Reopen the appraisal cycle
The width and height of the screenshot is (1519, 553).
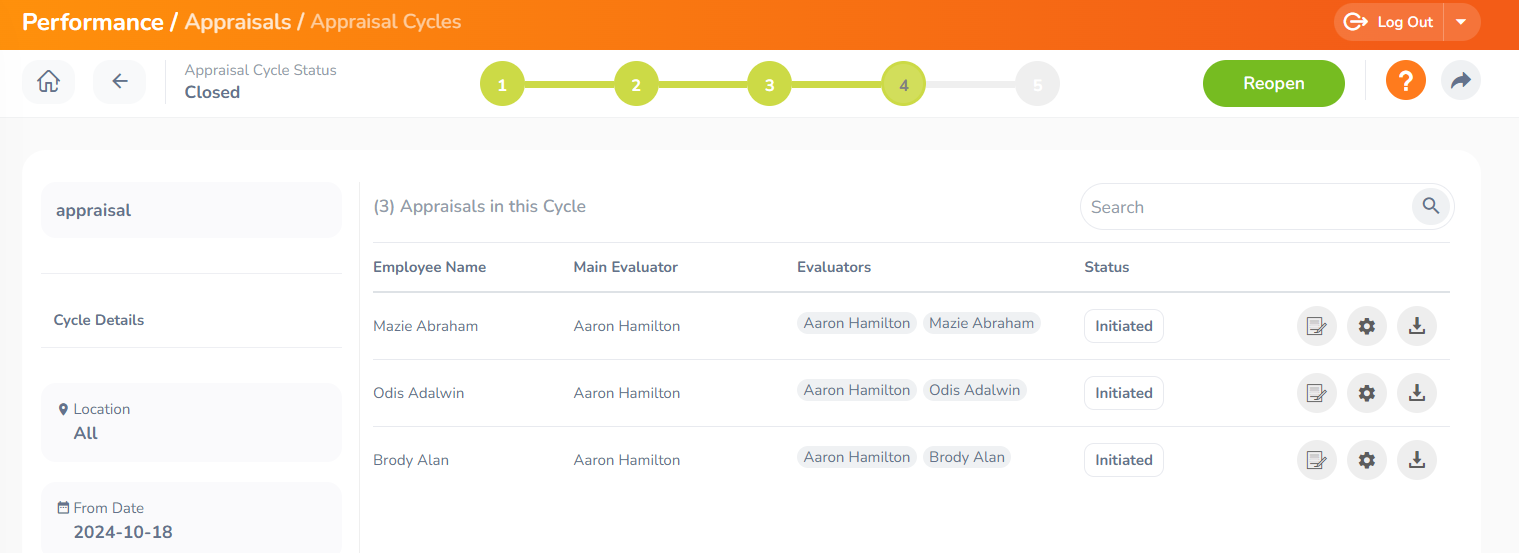point(1274,83)
